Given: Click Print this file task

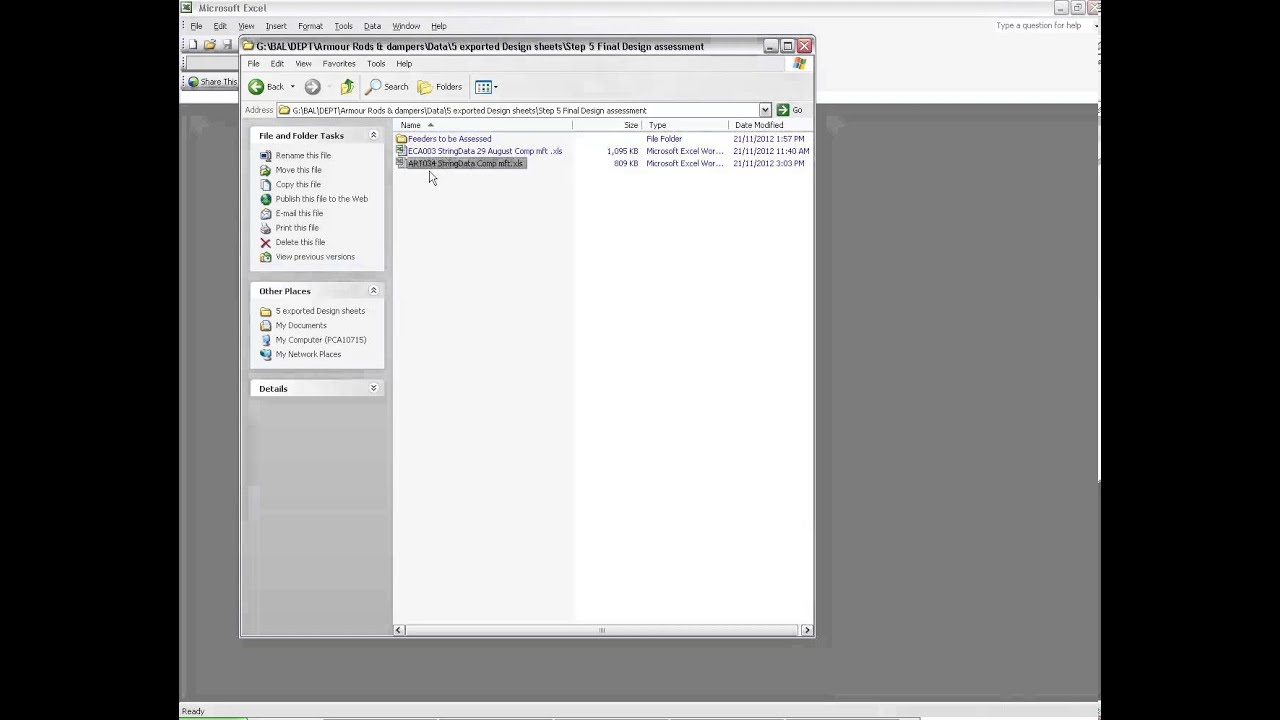Looking at the screenshot, I should [x=297, y=228].
